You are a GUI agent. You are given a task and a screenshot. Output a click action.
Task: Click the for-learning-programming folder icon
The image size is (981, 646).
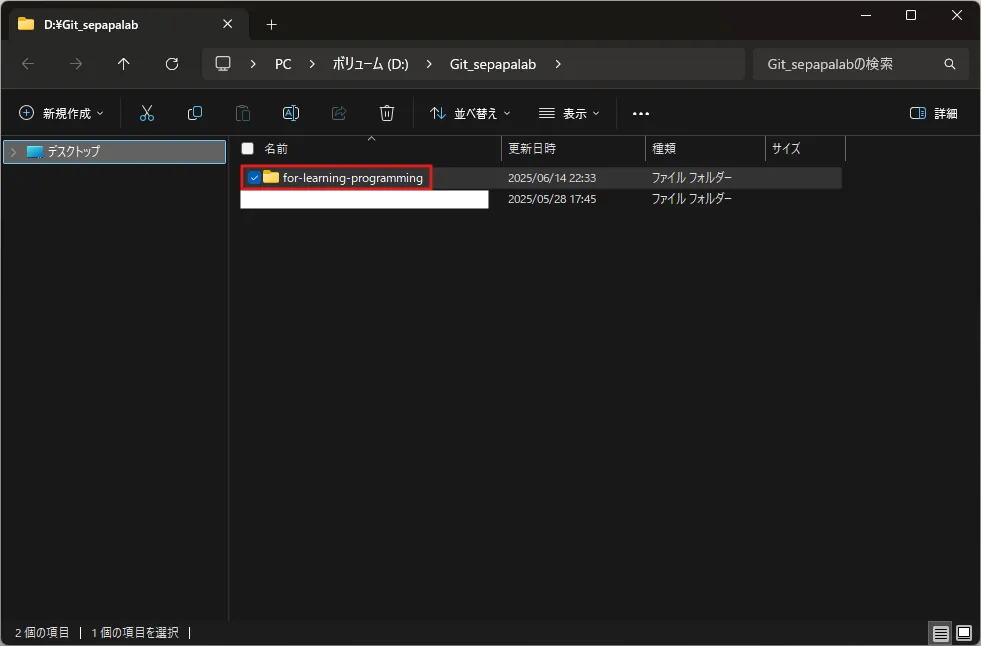click(x=271, y=178)
